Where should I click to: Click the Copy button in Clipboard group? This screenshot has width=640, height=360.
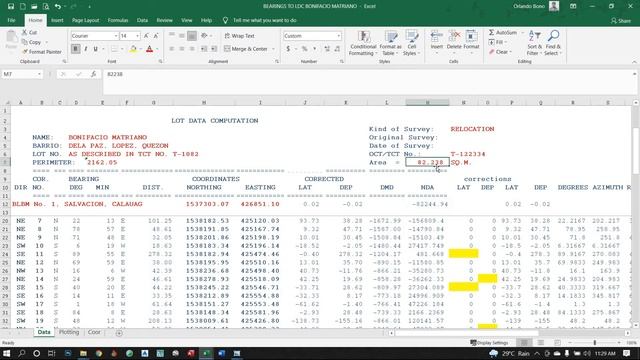[x=31, y=42]
